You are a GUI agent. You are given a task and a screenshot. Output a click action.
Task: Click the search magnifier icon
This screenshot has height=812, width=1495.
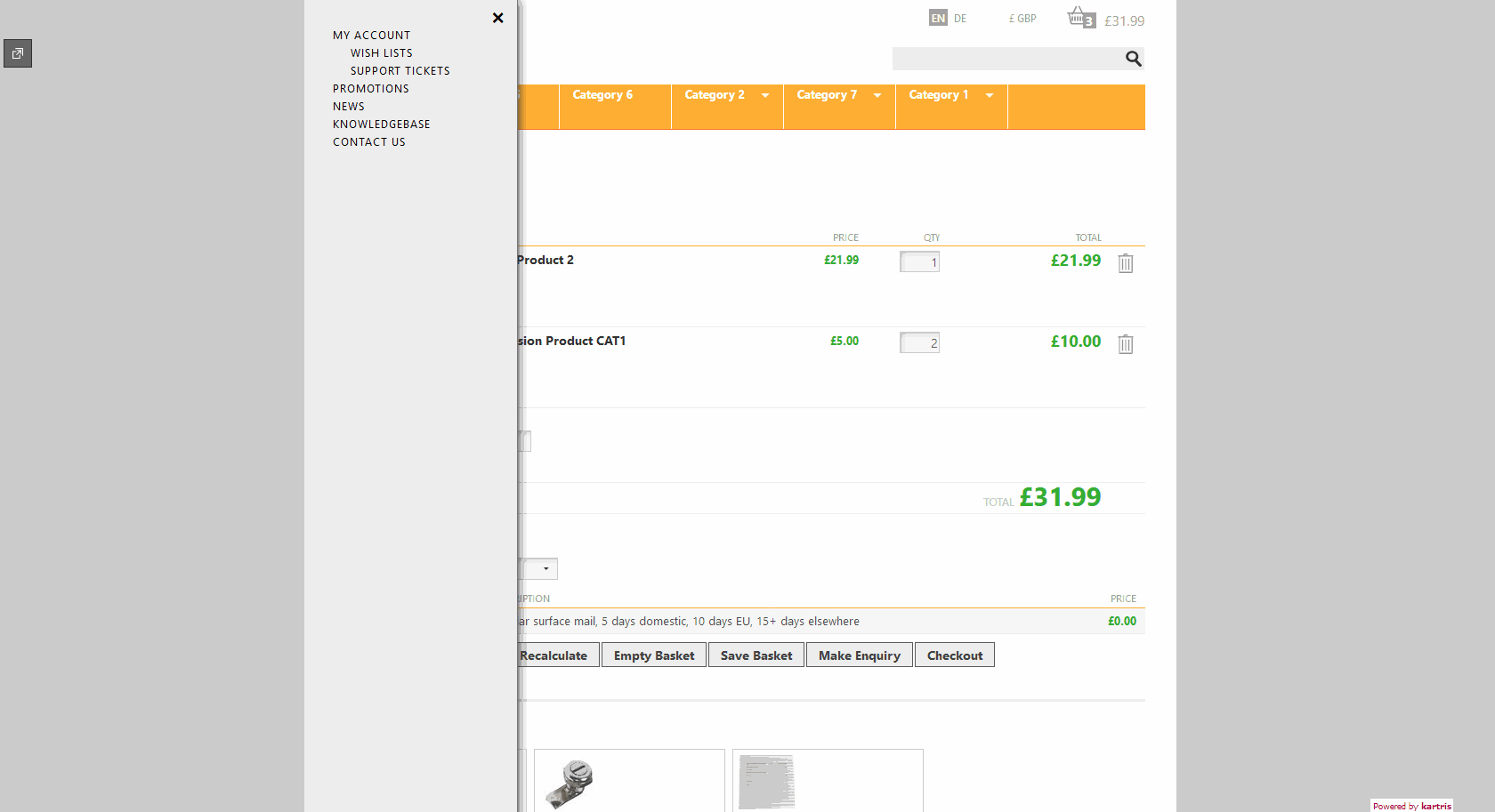pyautogui.click(x=1133, y=59)
